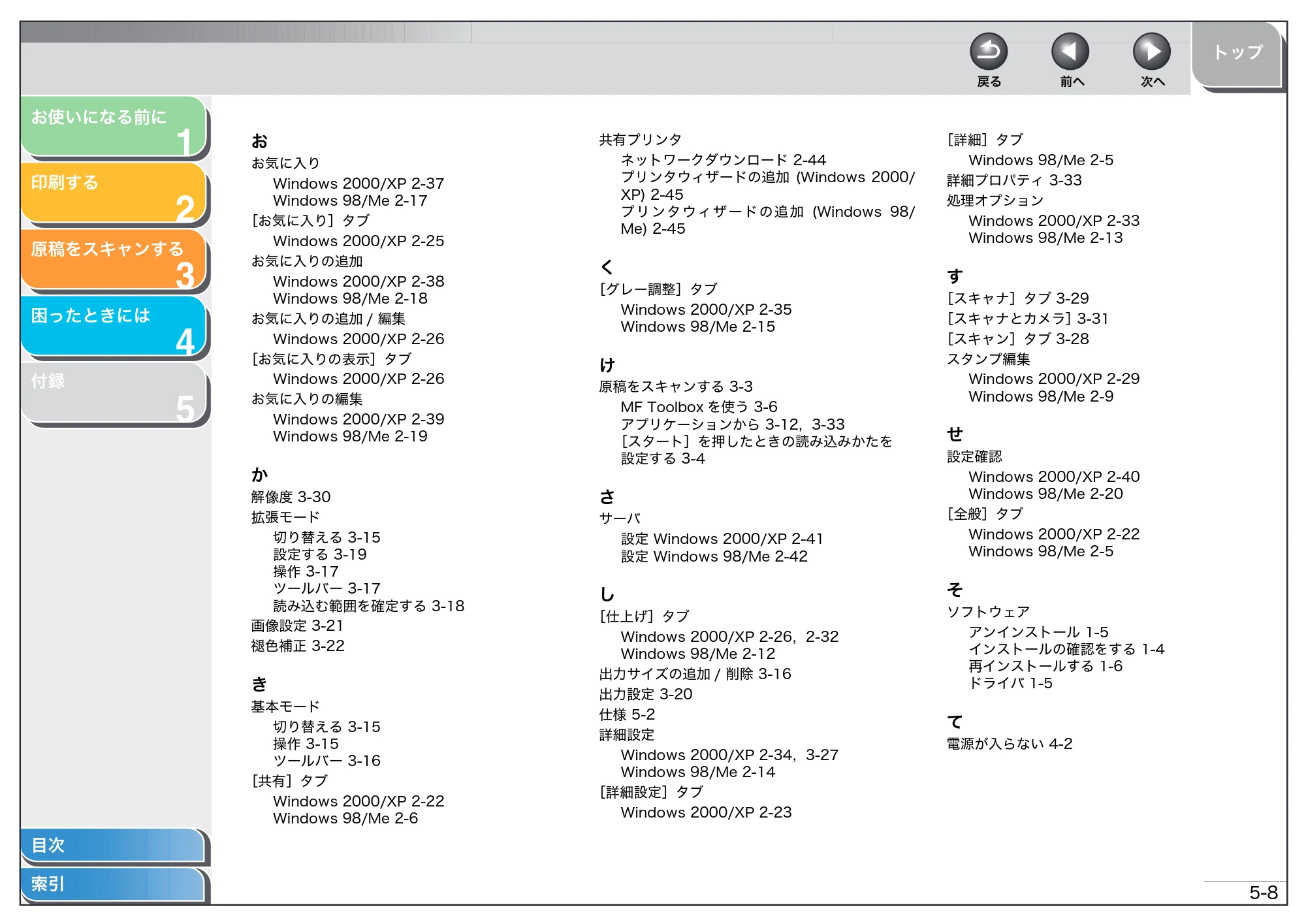Click the 次へ (next page) arrow icon
This screenshot has height=924, width=1306.
tap(1151, 52)
